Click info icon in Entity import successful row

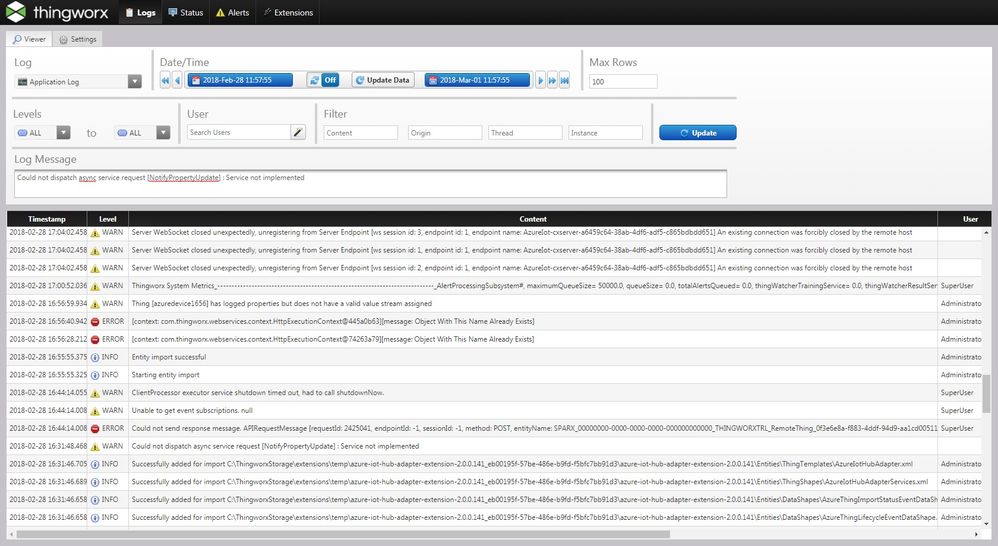point(95,358)
